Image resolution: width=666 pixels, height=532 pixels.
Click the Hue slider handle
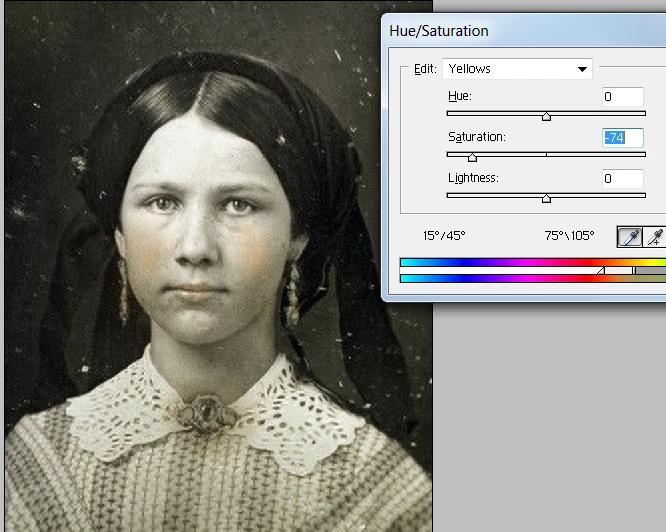point(546,116)
